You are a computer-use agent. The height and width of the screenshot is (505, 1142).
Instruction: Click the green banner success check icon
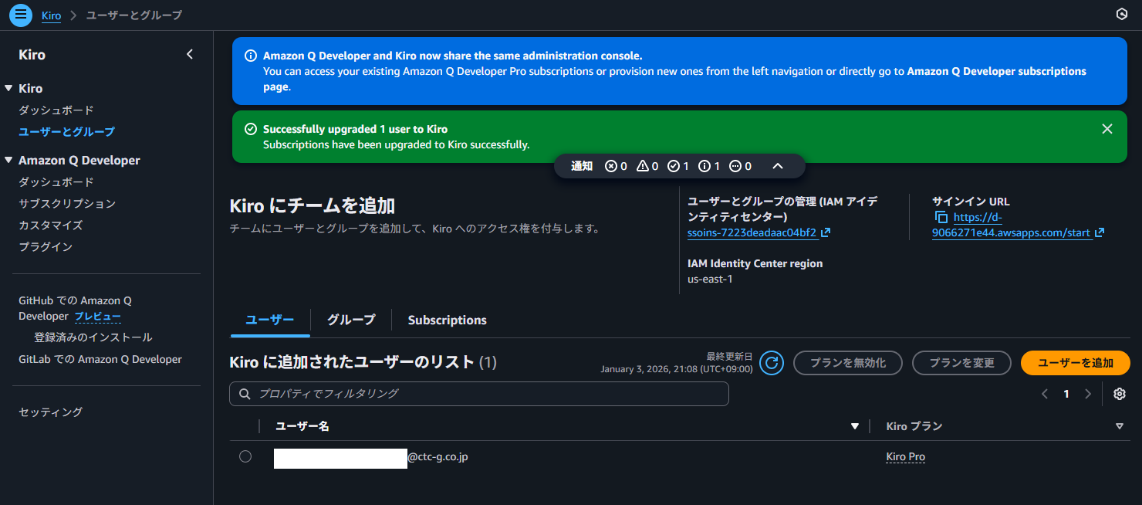point(251,129)
